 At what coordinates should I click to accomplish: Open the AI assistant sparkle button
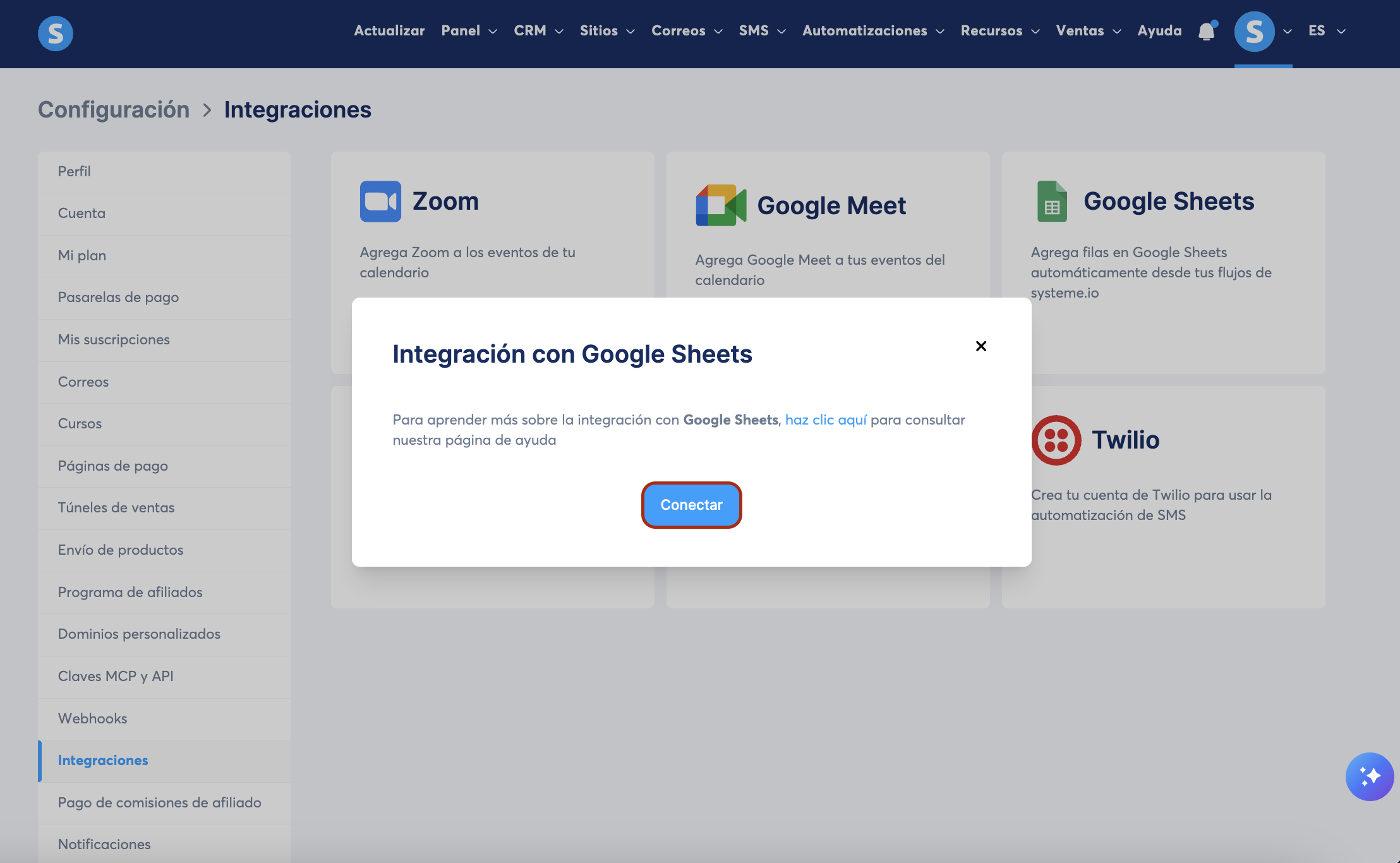tap(1369, 776)
